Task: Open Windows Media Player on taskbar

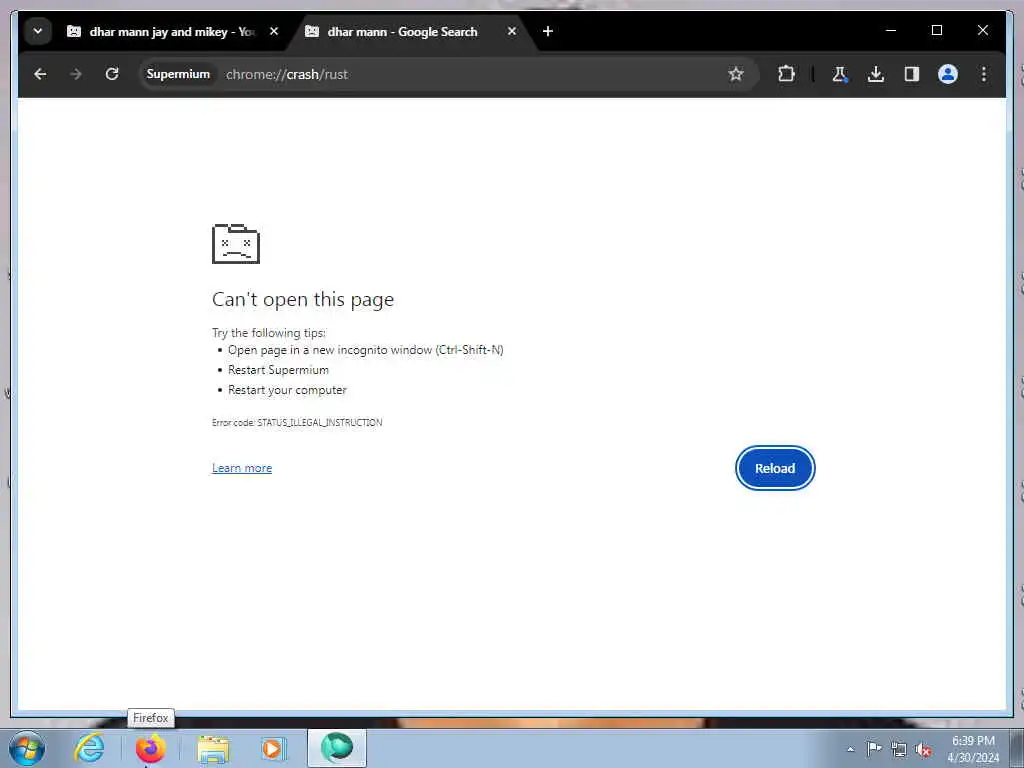Action: pyautogui.click(x=273, y=748)
